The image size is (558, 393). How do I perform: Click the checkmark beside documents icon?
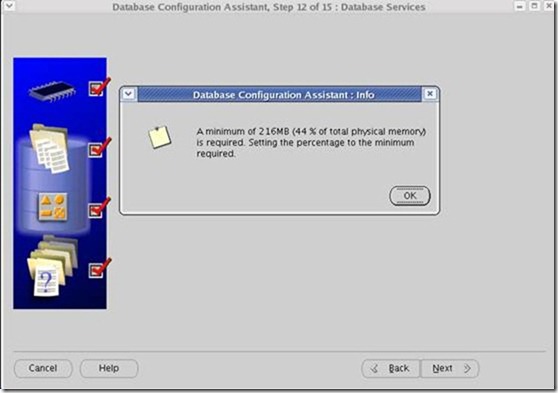[99, 148]
